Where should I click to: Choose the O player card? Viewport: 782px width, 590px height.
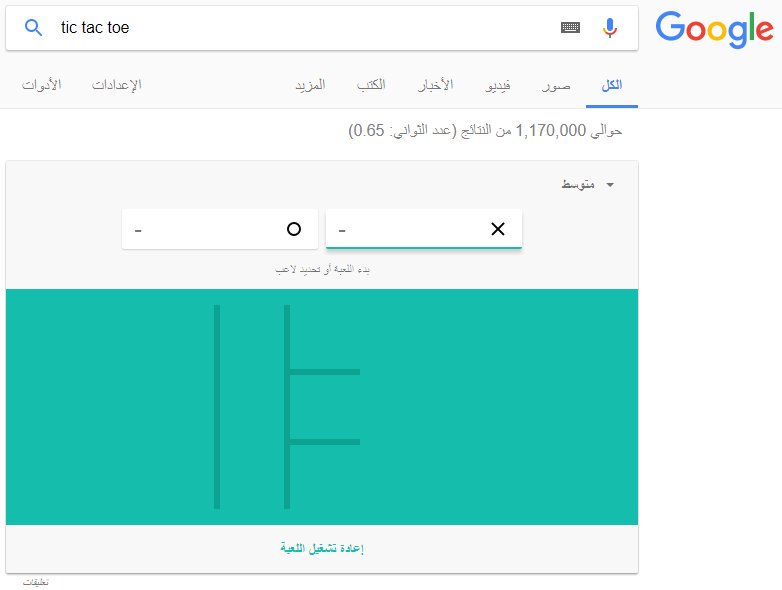[220, 229]
